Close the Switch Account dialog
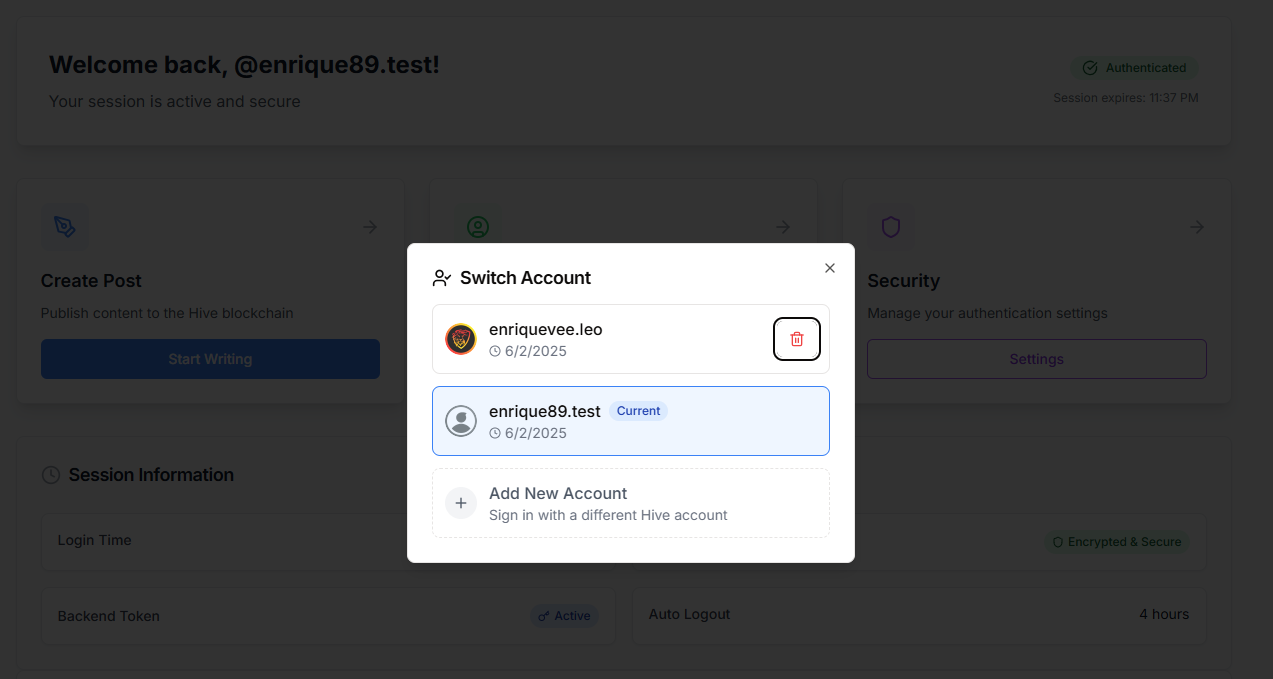This screenshot has width=1273, height=679. click(x=829, y=268)
